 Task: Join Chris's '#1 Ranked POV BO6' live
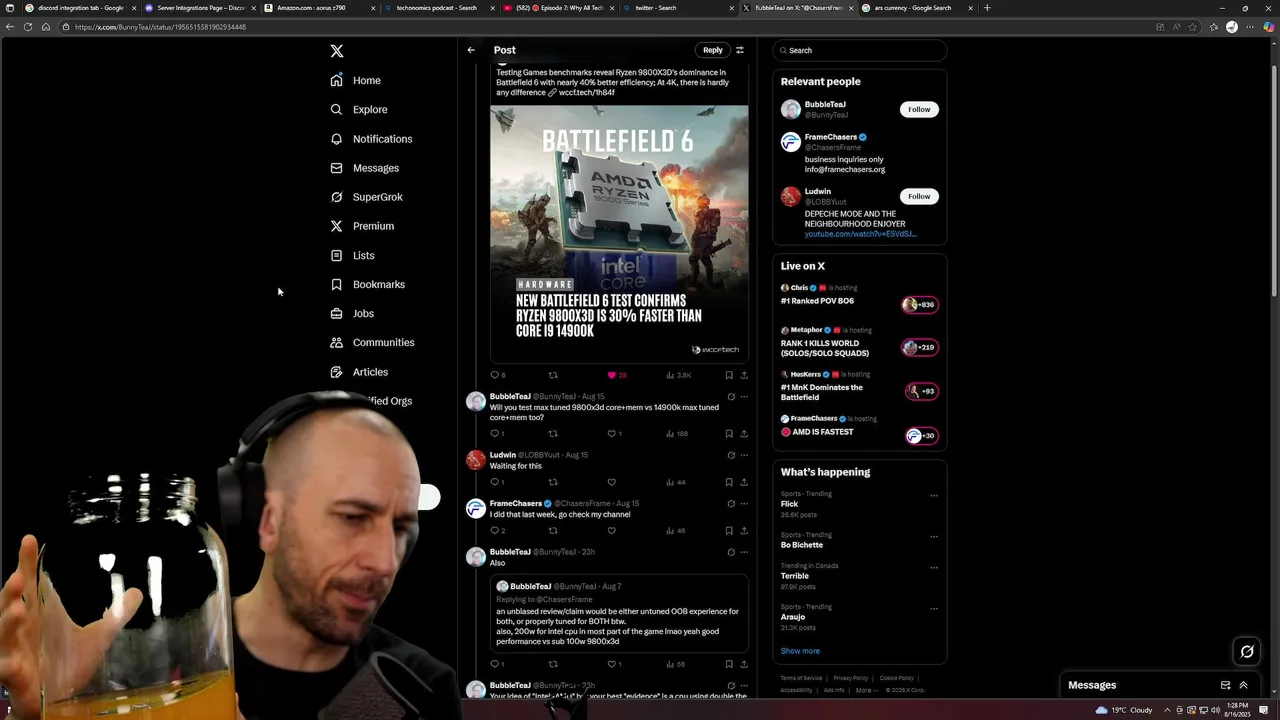tap(920, 305)
